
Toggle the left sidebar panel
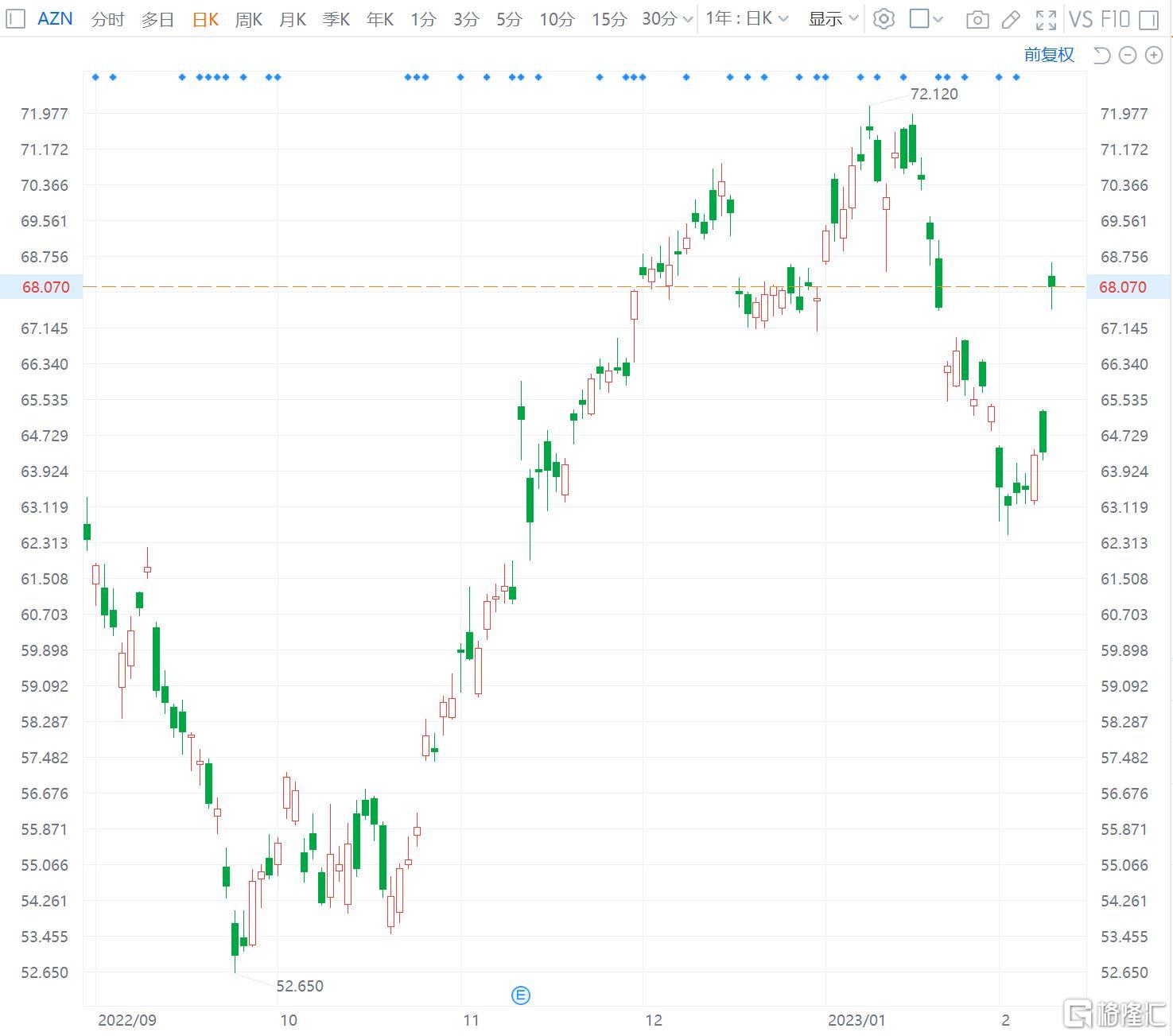click(x=15, y=19)
